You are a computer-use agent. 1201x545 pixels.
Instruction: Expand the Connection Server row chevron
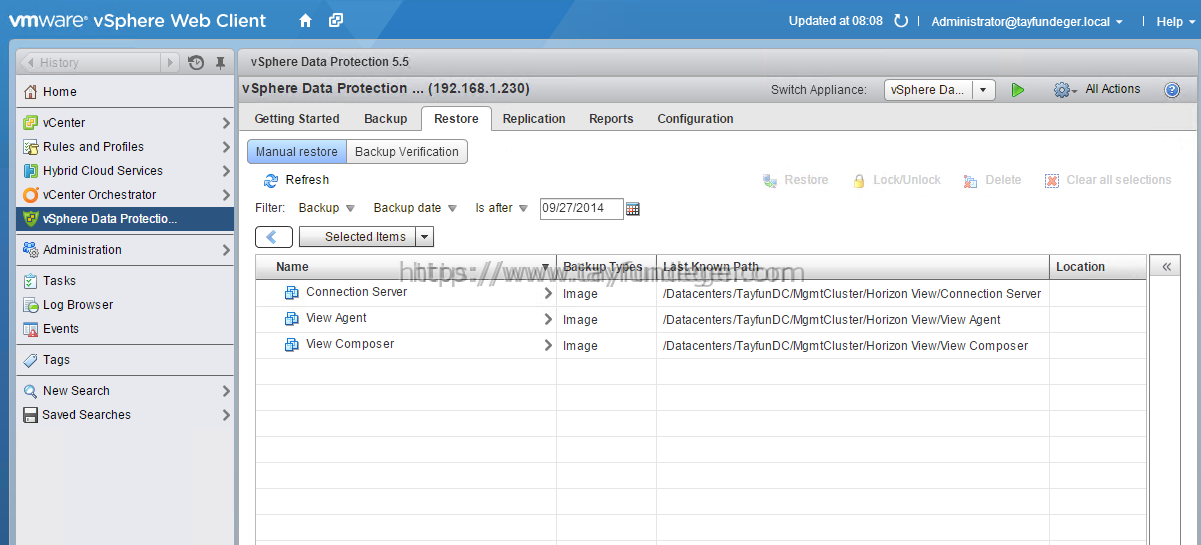pos(548,293)
